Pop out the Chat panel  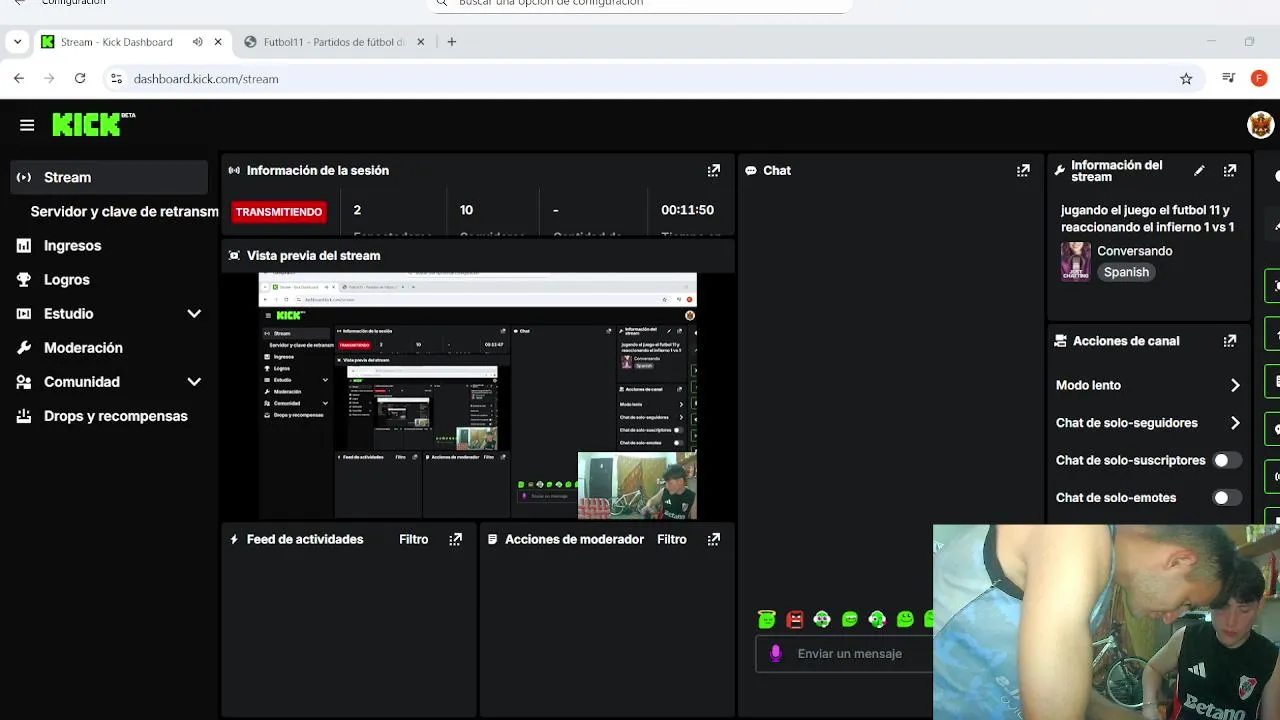pos(1023,171)
